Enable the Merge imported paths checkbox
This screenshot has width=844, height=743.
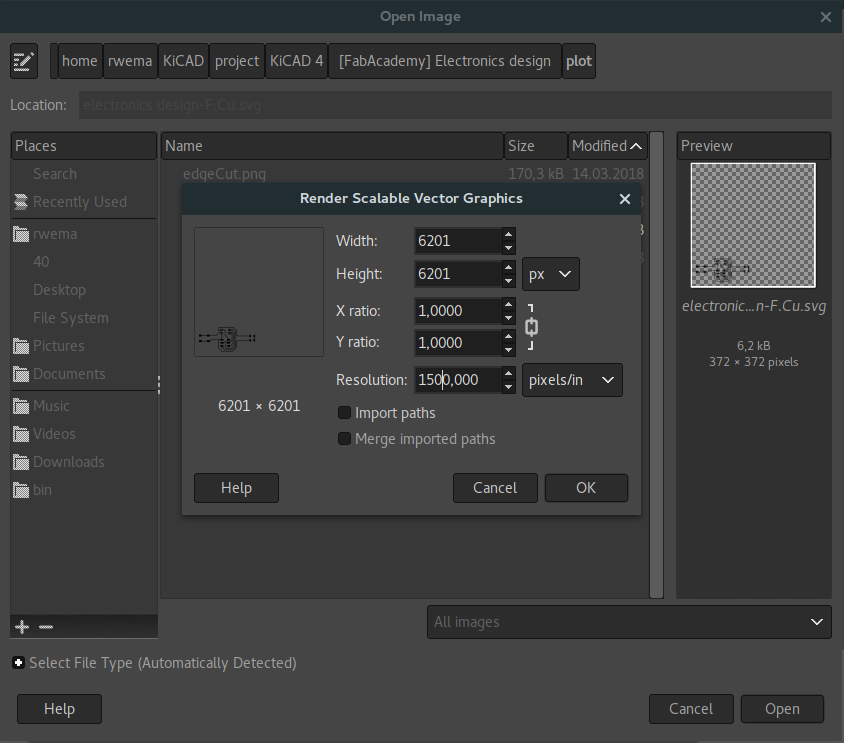(x=344, y=439)
